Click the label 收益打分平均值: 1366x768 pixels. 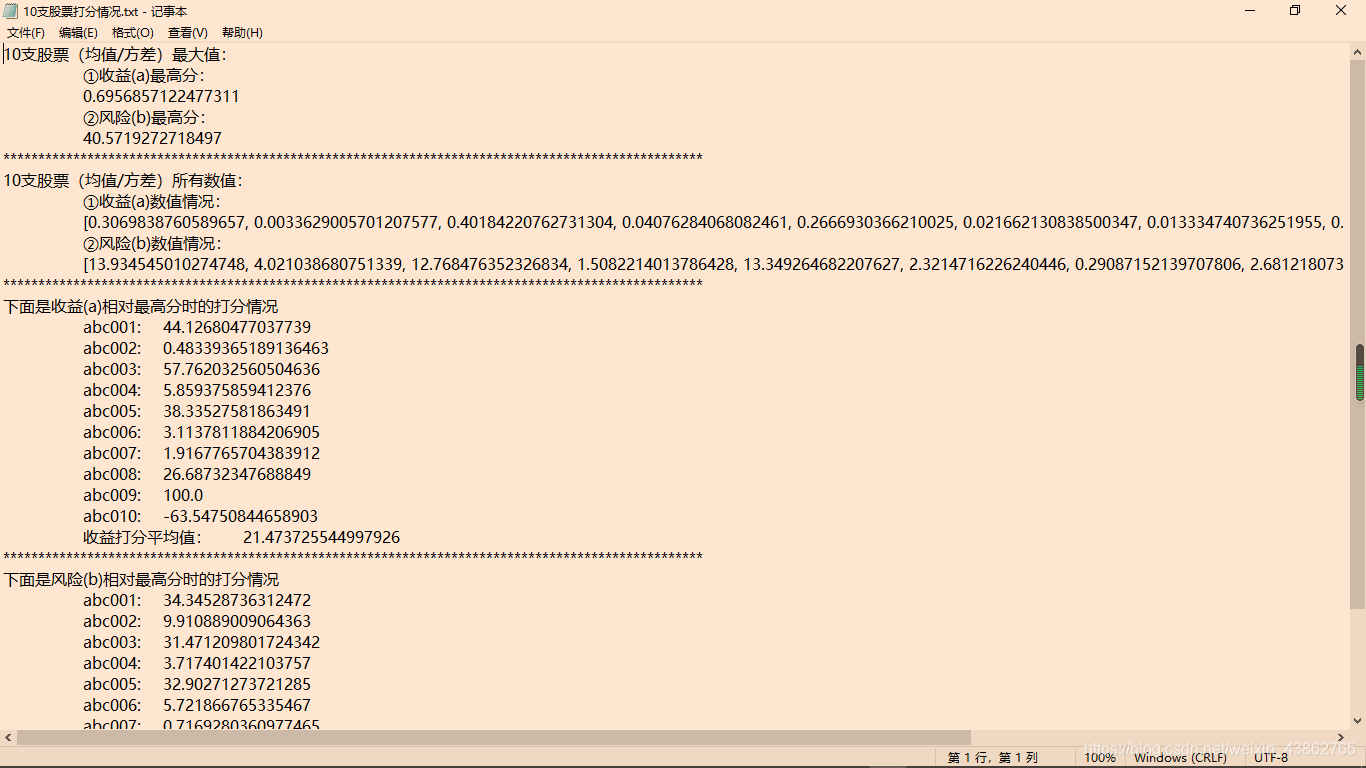click(x=143, y=538)
